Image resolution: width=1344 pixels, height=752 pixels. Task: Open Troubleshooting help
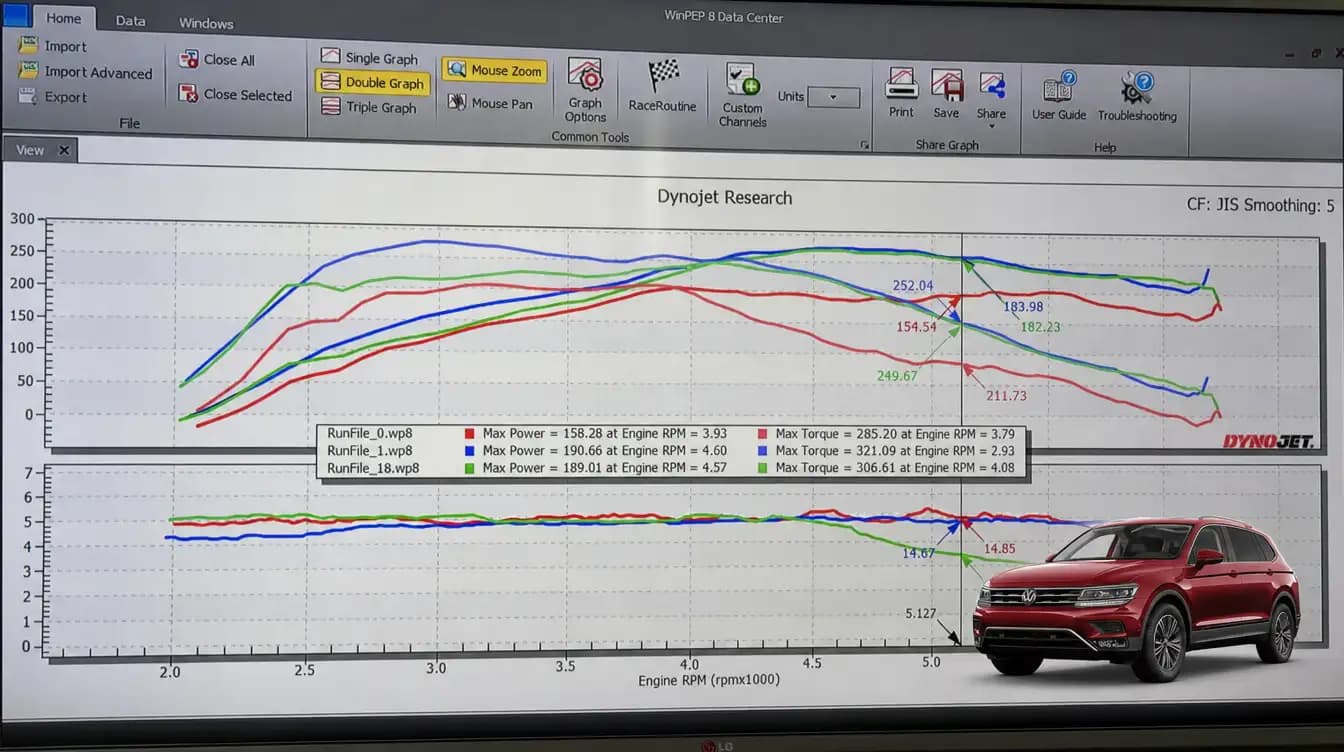click(x=1137, y=96)
